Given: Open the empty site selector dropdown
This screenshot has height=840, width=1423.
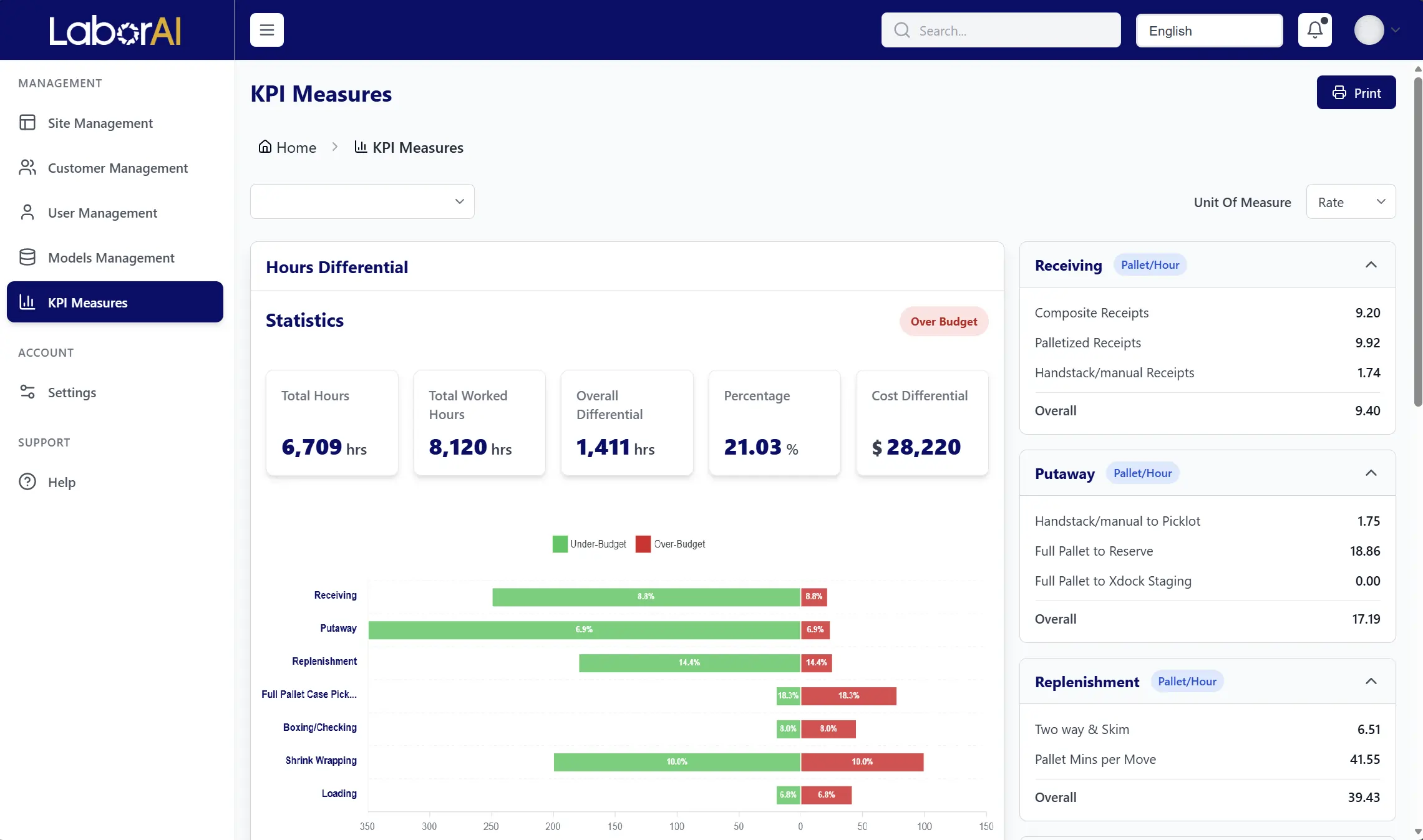Looking at the screenshot, I should 362,201.
